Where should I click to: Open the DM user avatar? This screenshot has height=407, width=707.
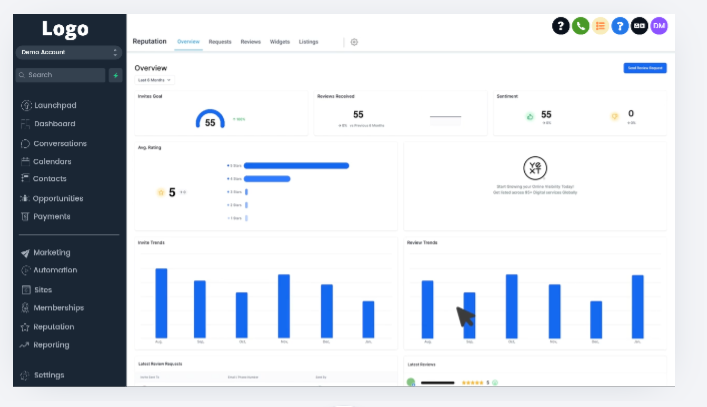coord(659,26)
